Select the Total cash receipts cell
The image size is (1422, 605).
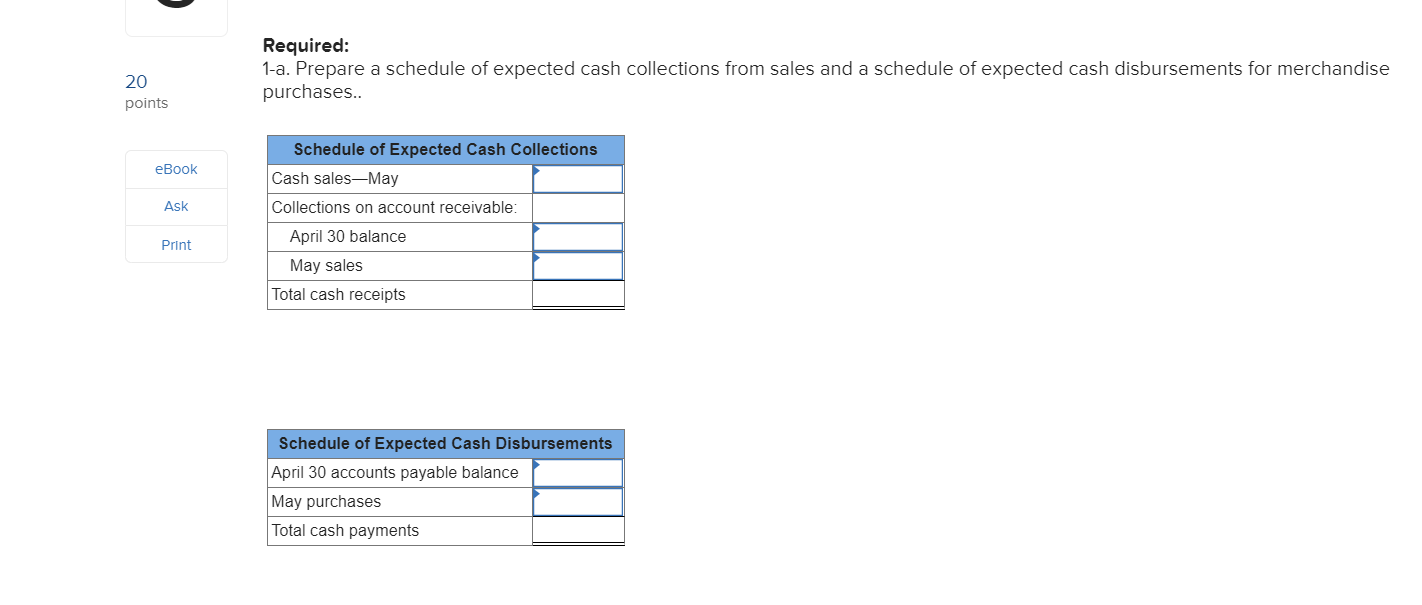[578, 294]
